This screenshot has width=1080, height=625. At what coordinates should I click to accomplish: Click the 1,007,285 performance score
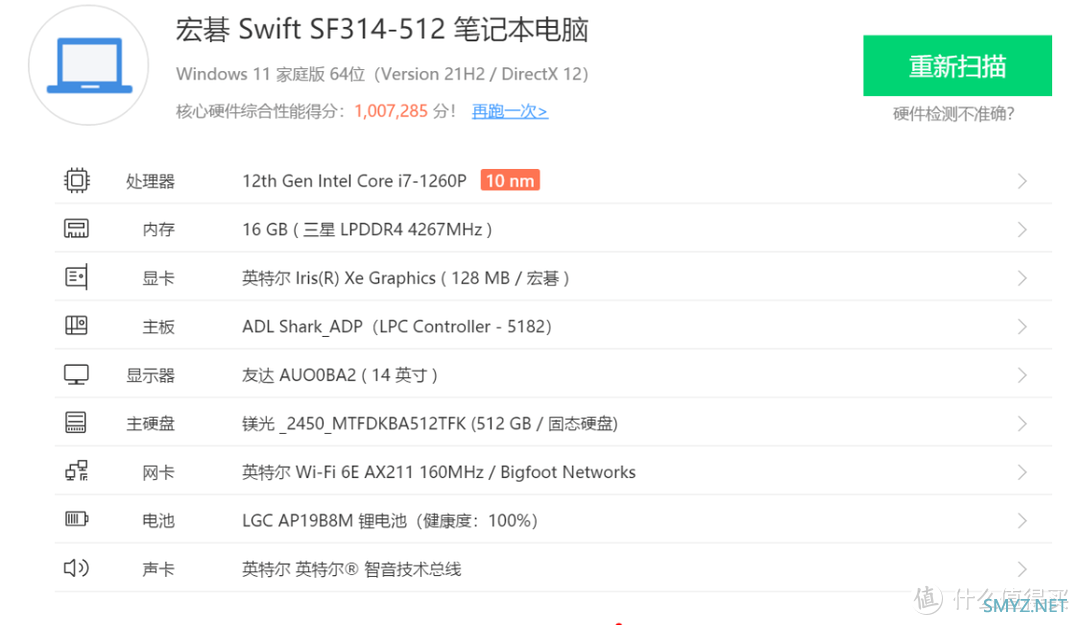[x=391, y=111]
